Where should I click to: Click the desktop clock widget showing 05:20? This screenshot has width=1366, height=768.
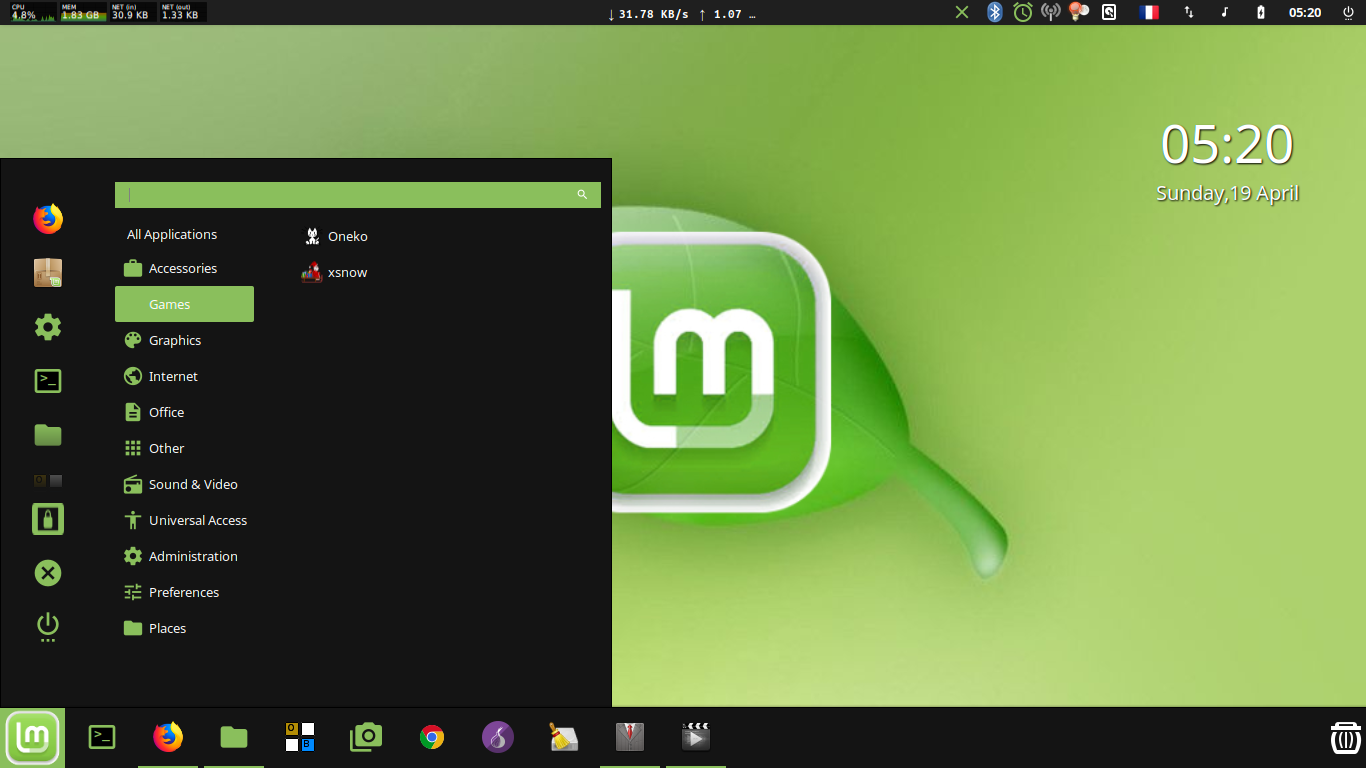point(1227,145)
